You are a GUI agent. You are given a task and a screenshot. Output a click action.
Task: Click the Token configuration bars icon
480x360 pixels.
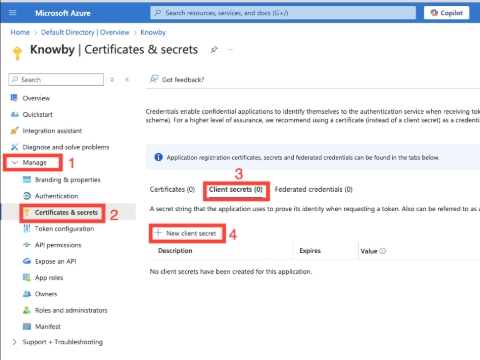[27, 228]
